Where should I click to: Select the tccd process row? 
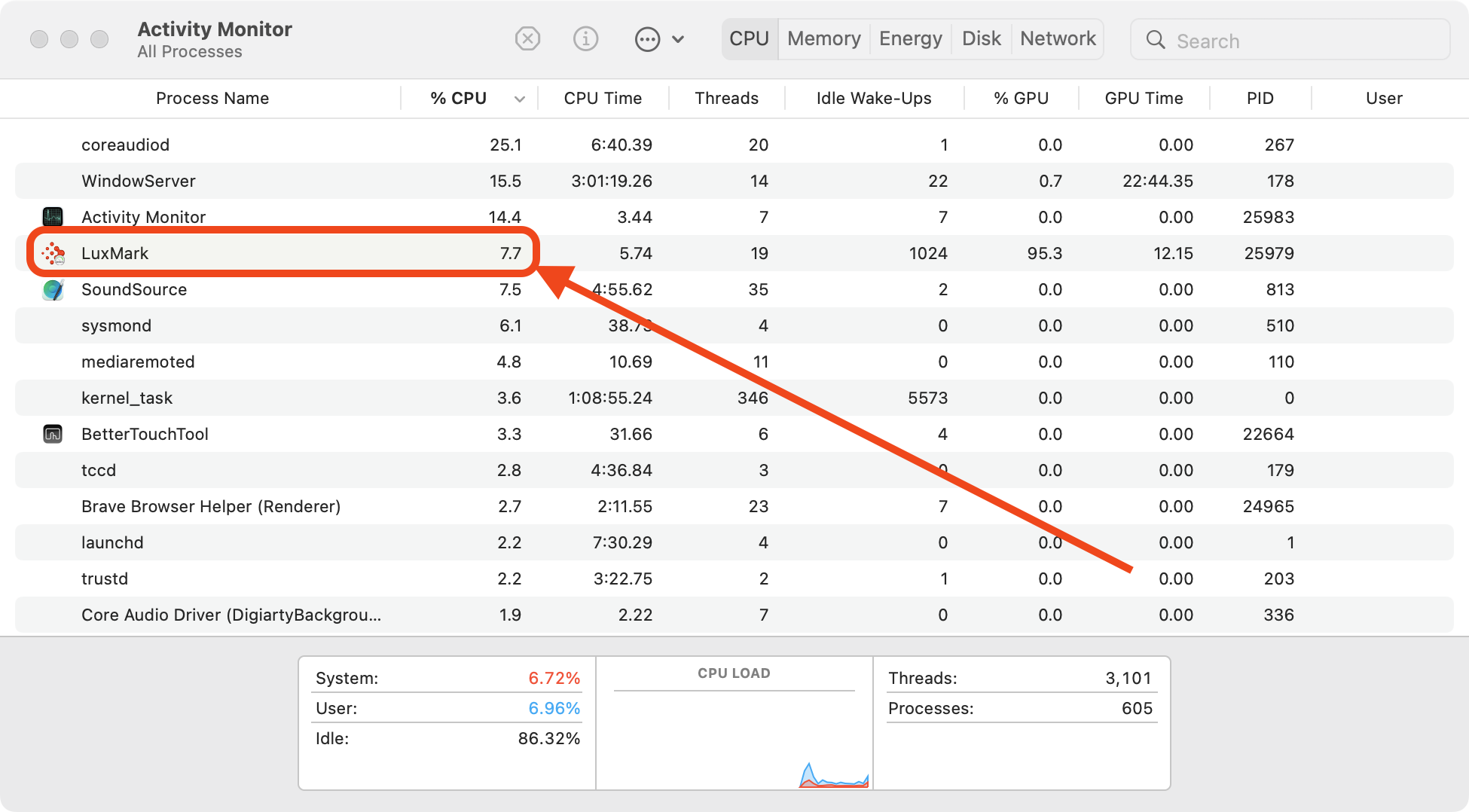[x=734, y=470]
